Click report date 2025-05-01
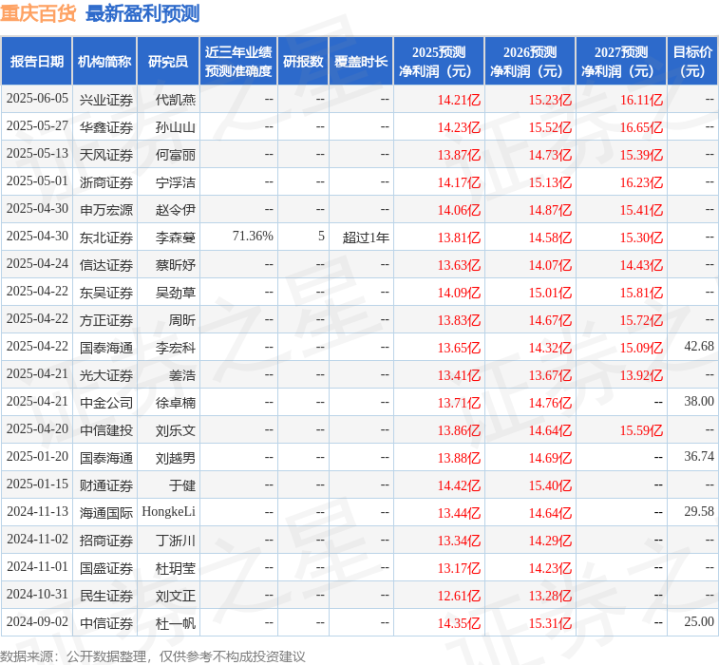The height and width of the screenshot is (665, 719). 37,181
